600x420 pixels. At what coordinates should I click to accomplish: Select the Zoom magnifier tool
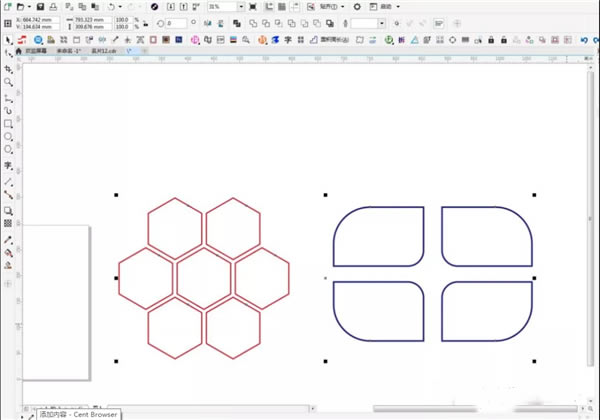(8, 82)
